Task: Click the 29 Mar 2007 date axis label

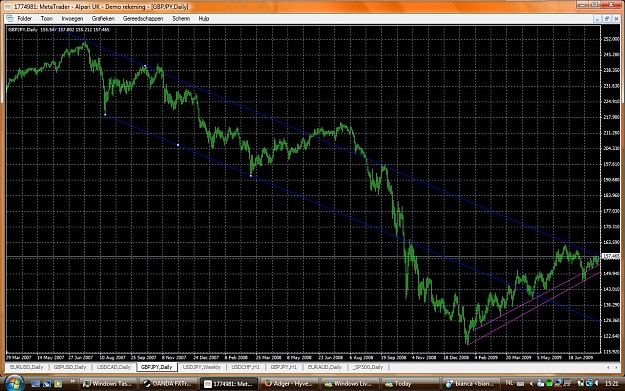Action: (x=19, y=358)
